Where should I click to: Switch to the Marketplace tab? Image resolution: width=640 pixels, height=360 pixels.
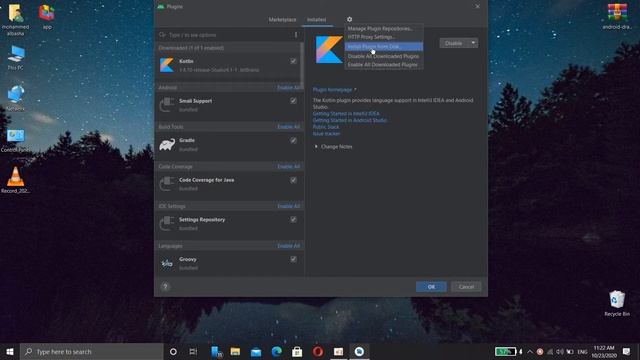[282, 20]
